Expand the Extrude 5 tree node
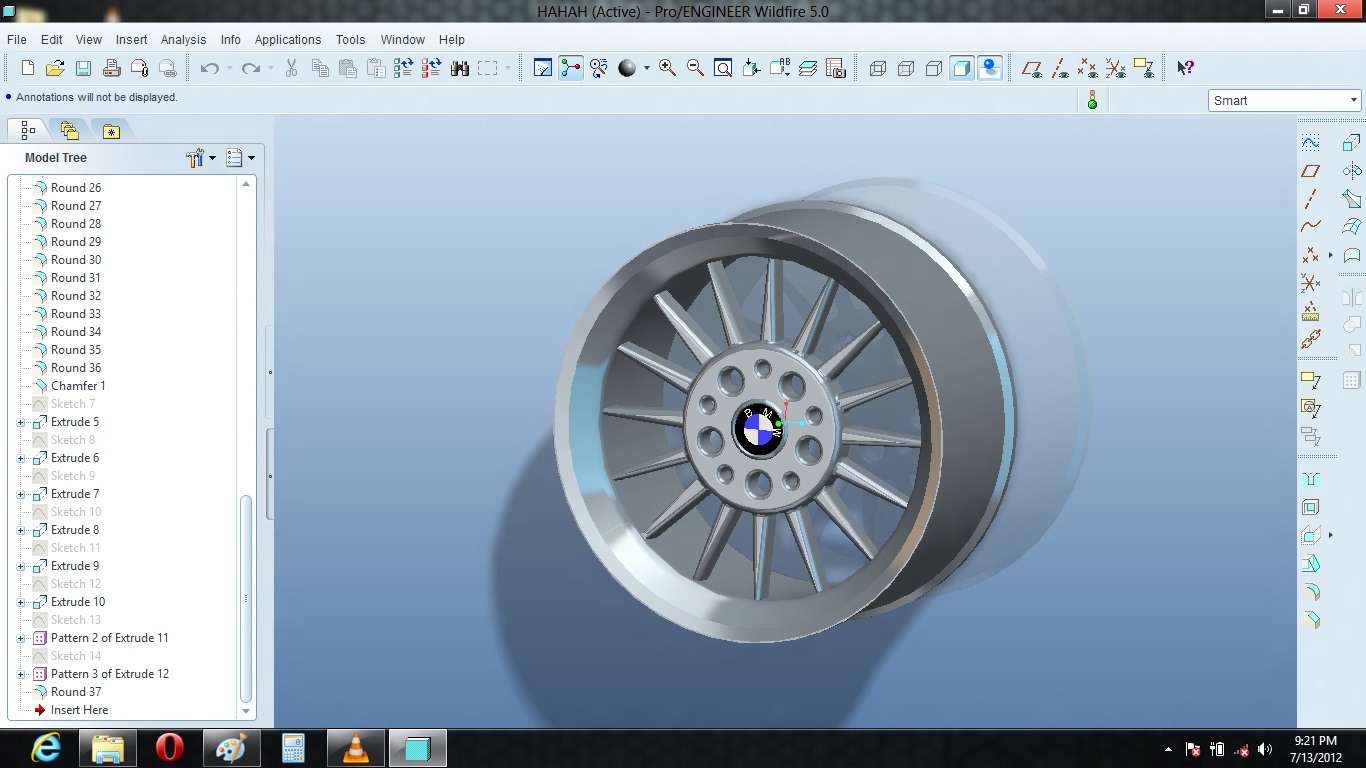Viewport: 1366px width, 768px height. click(21, 422)
